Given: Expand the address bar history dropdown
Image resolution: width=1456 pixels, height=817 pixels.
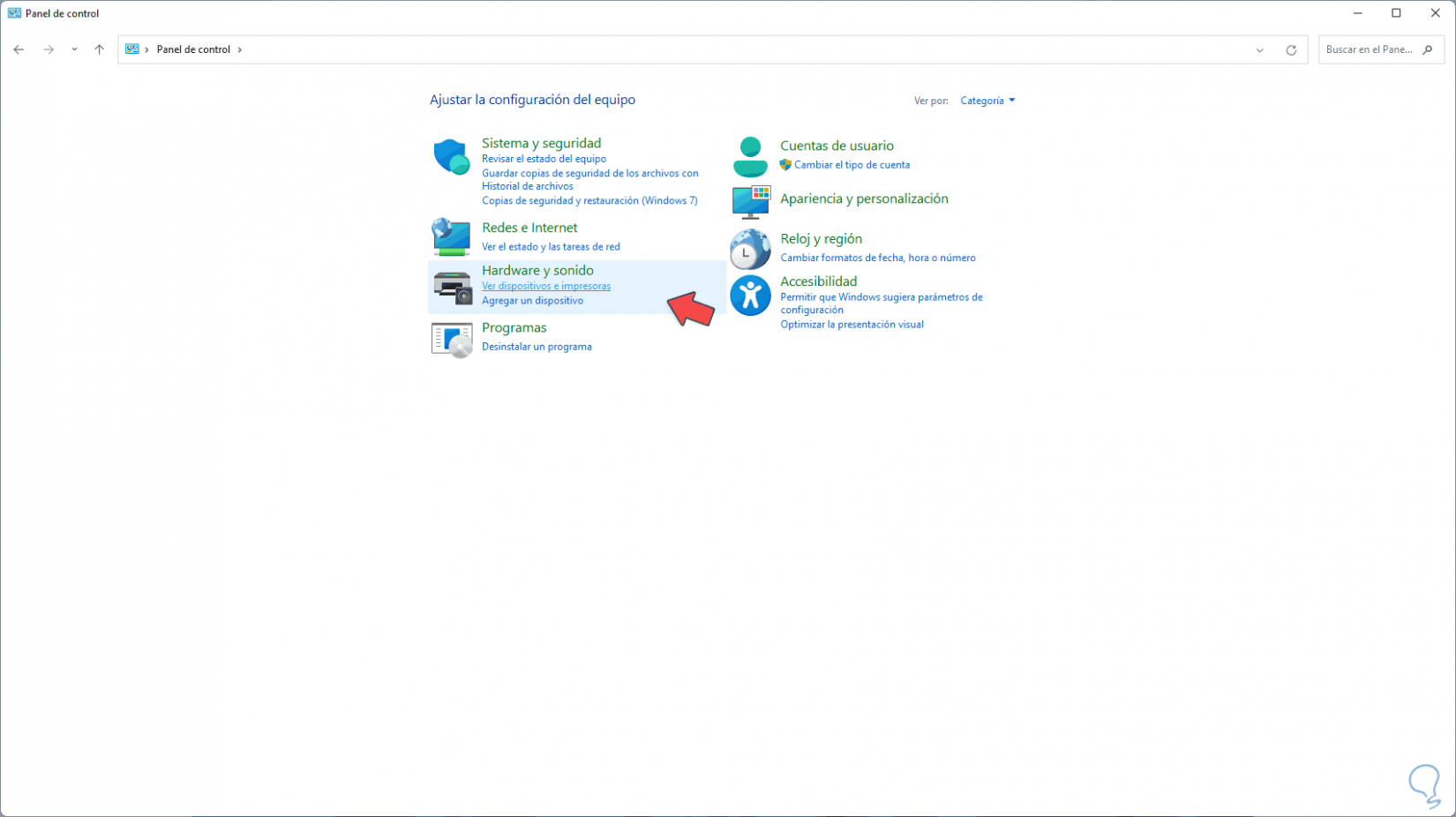Looking at the screenshot, I should pyautogui.click(x=1259, y=50).
